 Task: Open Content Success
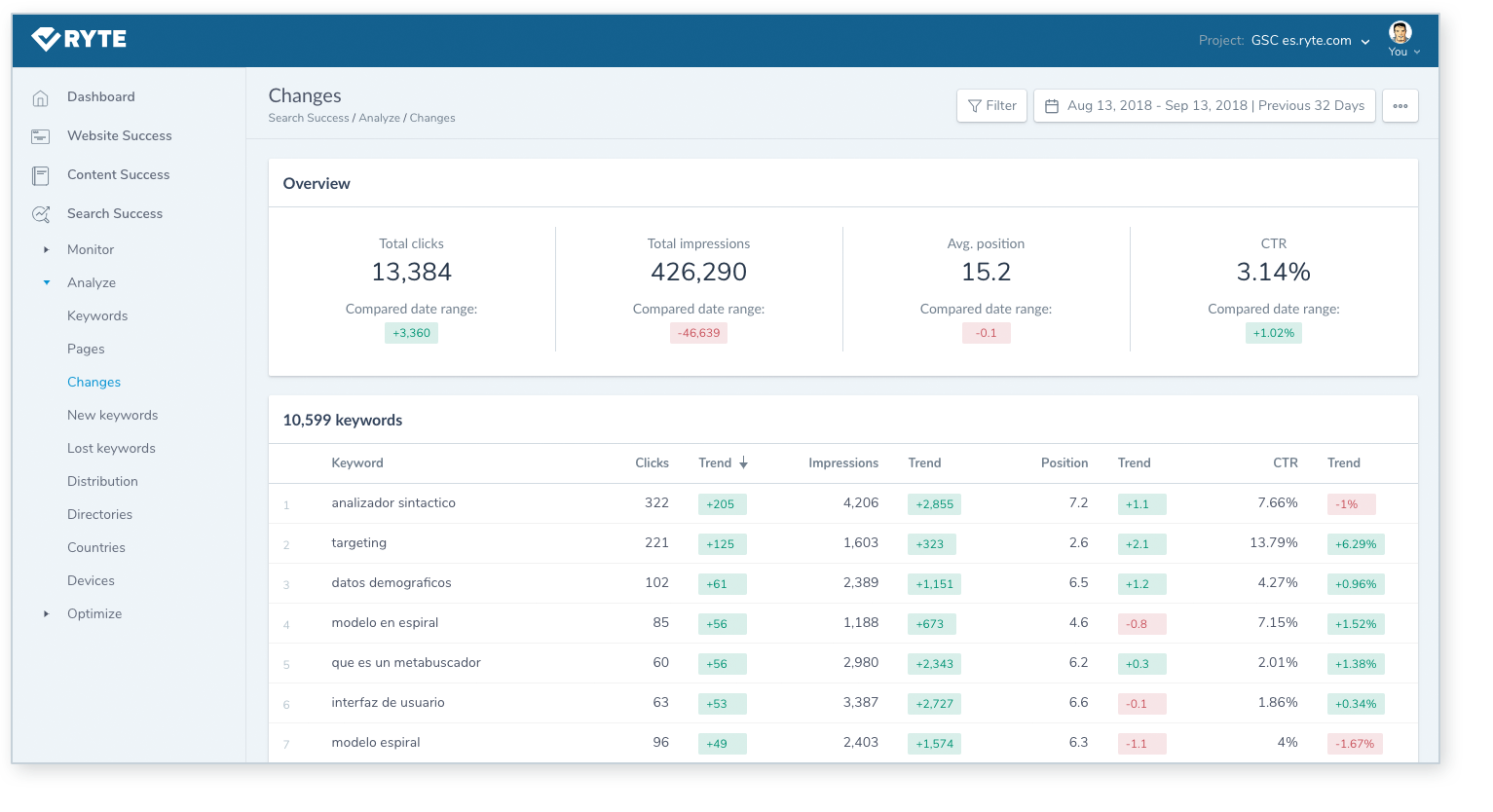coord(119,175)
